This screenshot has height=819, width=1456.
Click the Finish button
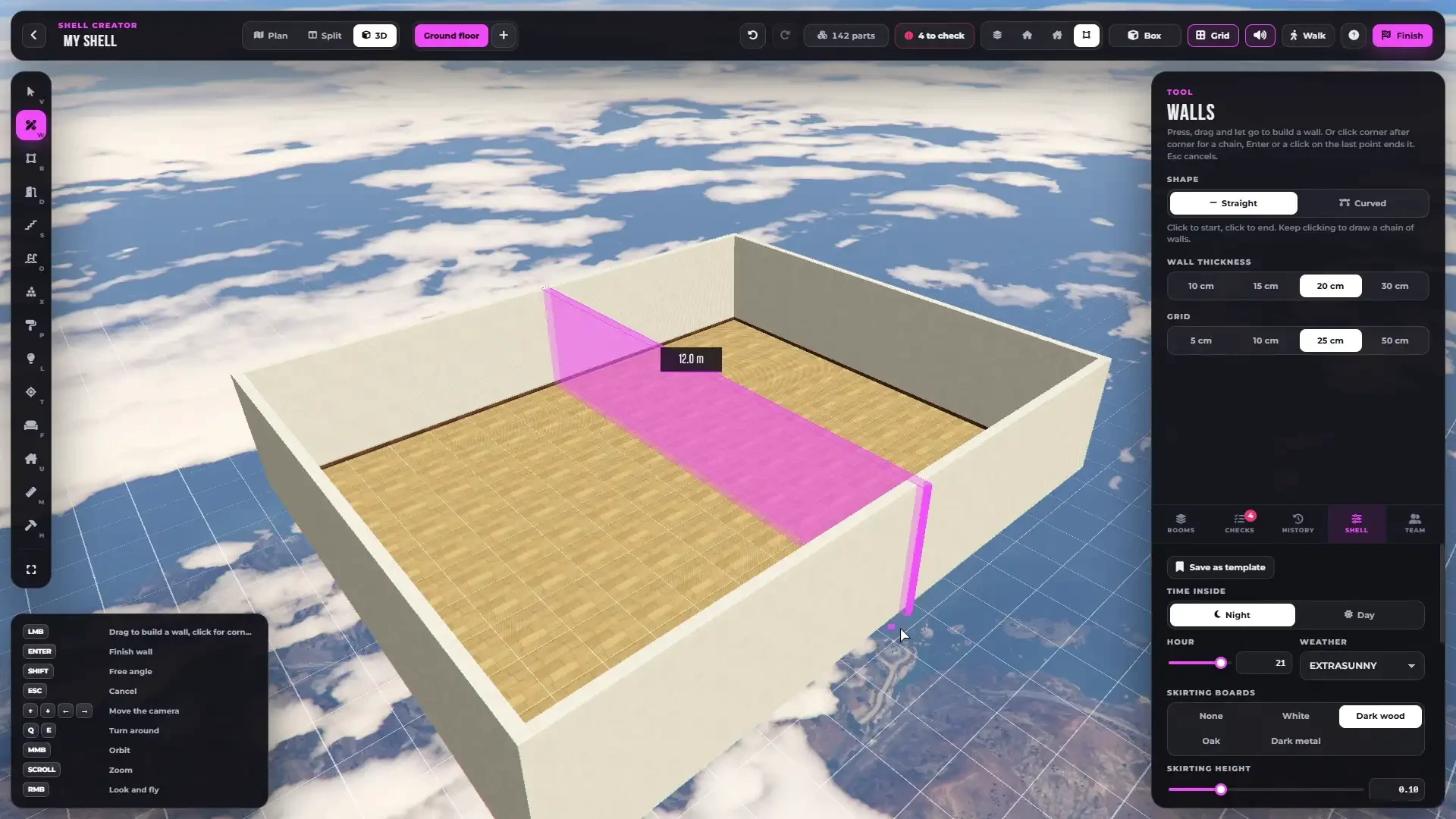point(1402,36)
